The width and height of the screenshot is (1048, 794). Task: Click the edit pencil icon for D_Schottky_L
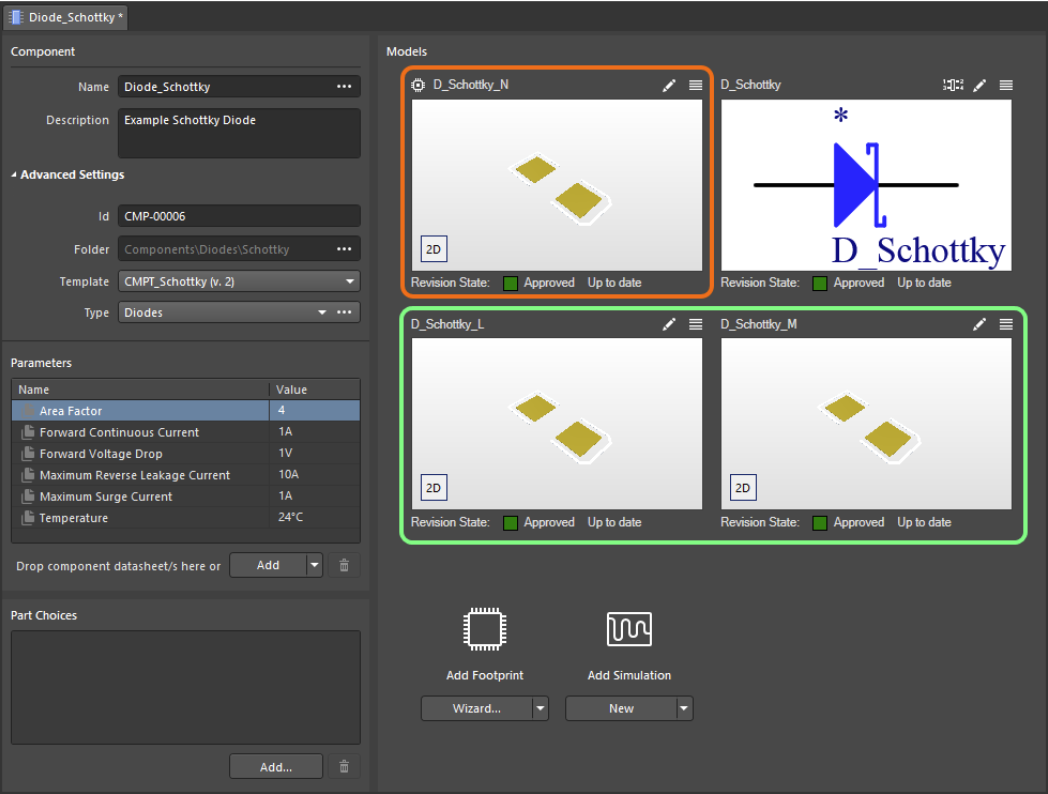point(668,324)
